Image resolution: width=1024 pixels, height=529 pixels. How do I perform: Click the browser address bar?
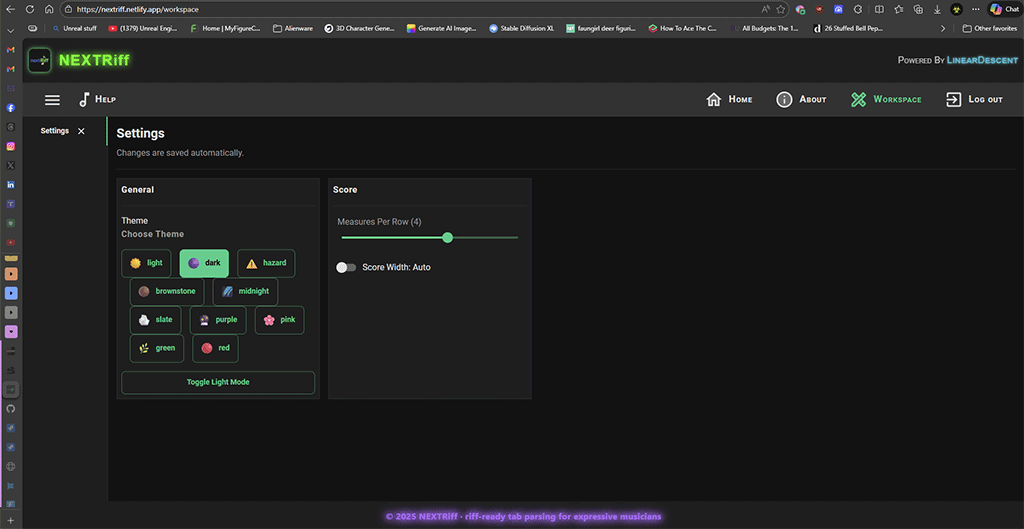point(400,9)
